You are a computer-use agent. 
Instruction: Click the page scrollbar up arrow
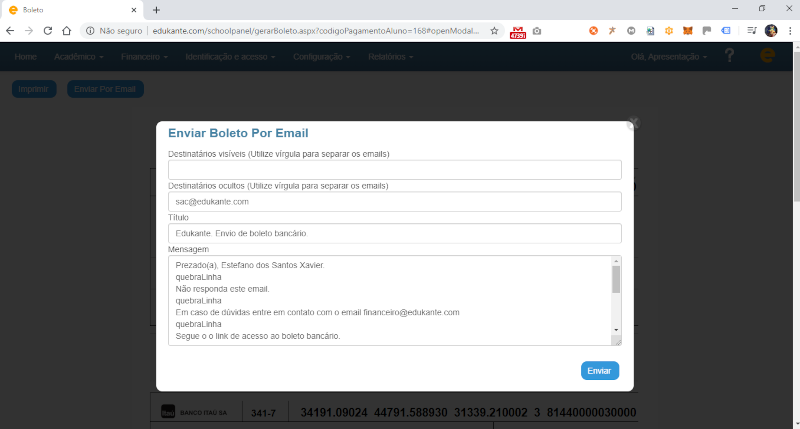[x=795, y=46]
